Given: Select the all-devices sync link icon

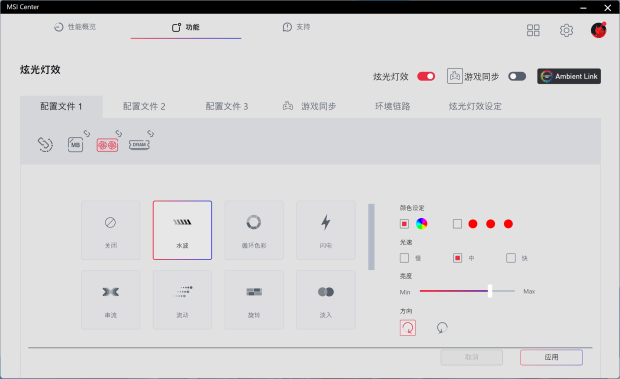Looking at the screenshot, I should click(45, 144).
